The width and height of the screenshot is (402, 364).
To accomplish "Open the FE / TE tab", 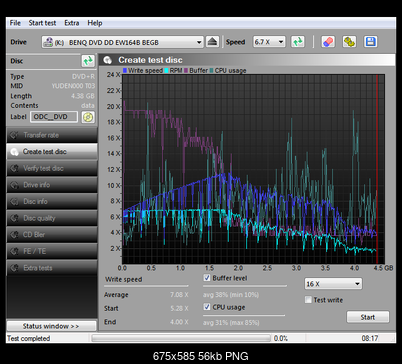I will point(52,251).
